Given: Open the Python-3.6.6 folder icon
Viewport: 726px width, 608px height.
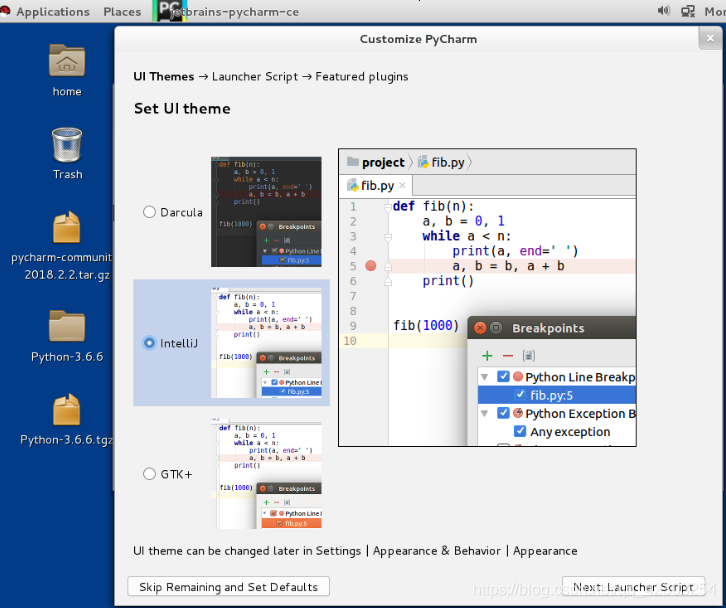Looking at the screenshot, I should [x=67, y=326].
